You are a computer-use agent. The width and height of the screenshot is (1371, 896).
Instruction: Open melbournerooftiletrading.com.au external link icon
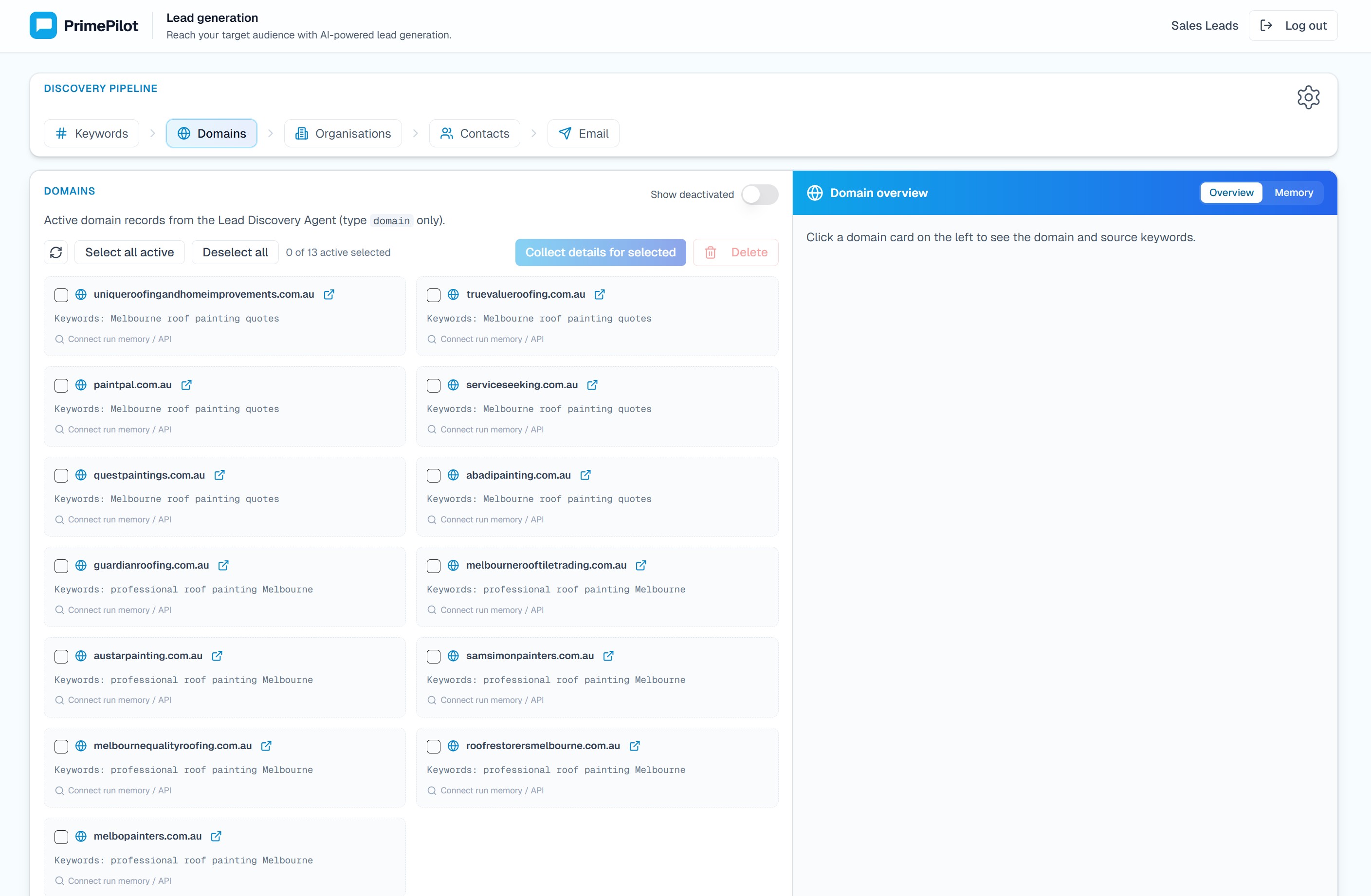pos(641,565)
